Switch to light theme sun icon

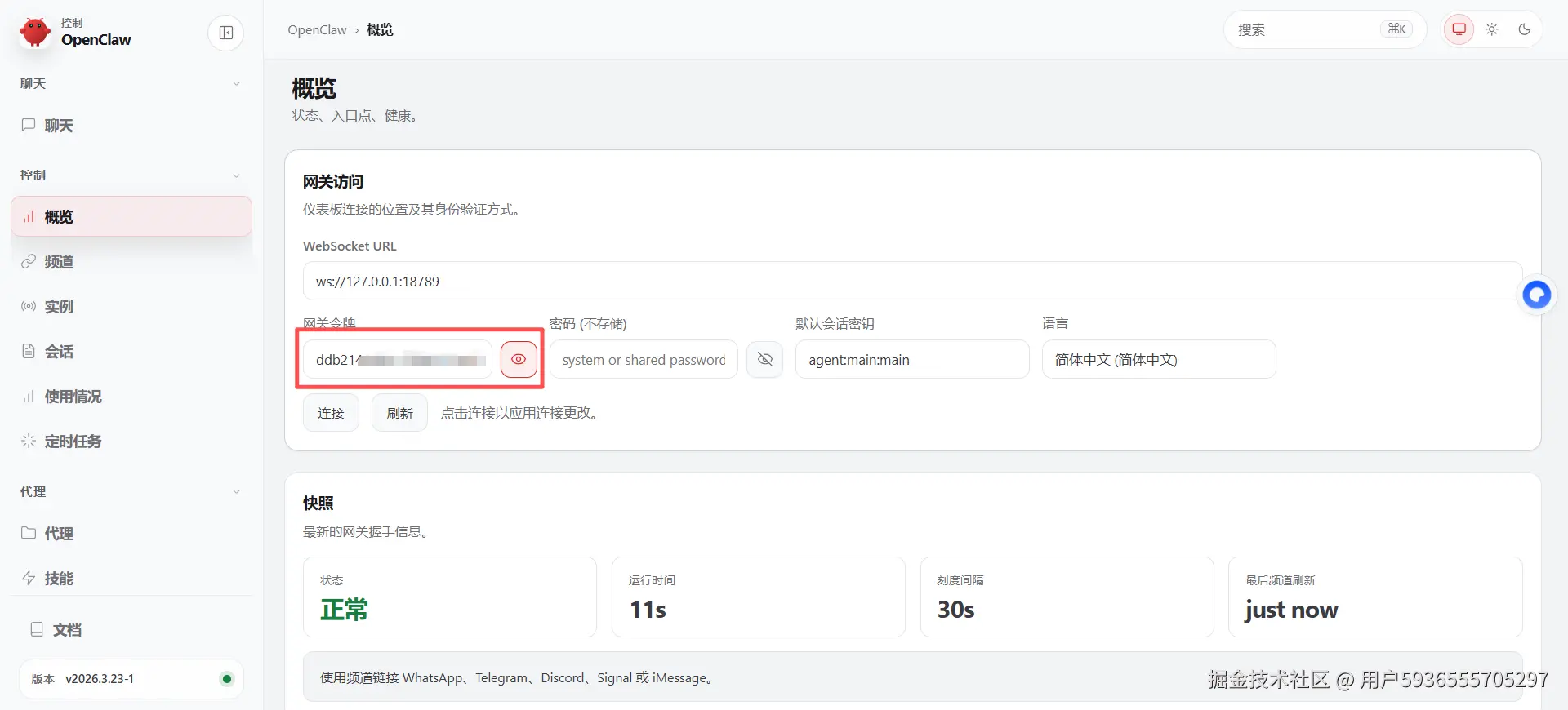click(x=1492, y=29)
